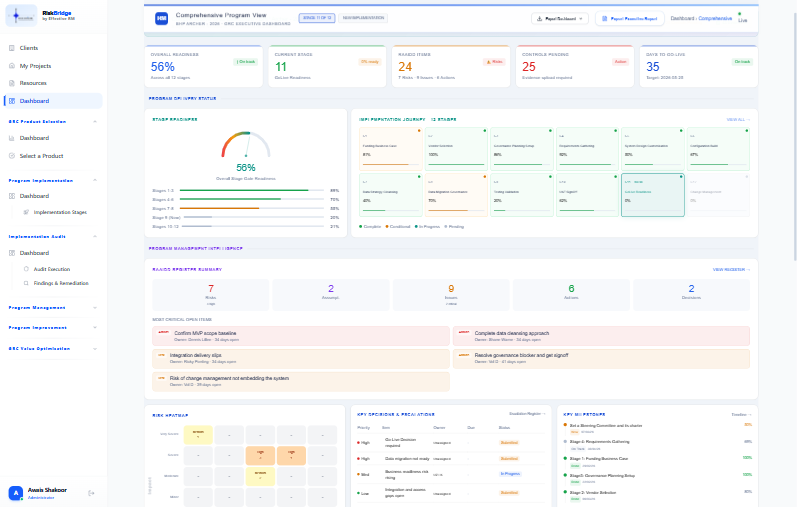Click the Stages 7-8 orange progress bar
This screenshot has height=507, width=797.
tap(252, 208)
